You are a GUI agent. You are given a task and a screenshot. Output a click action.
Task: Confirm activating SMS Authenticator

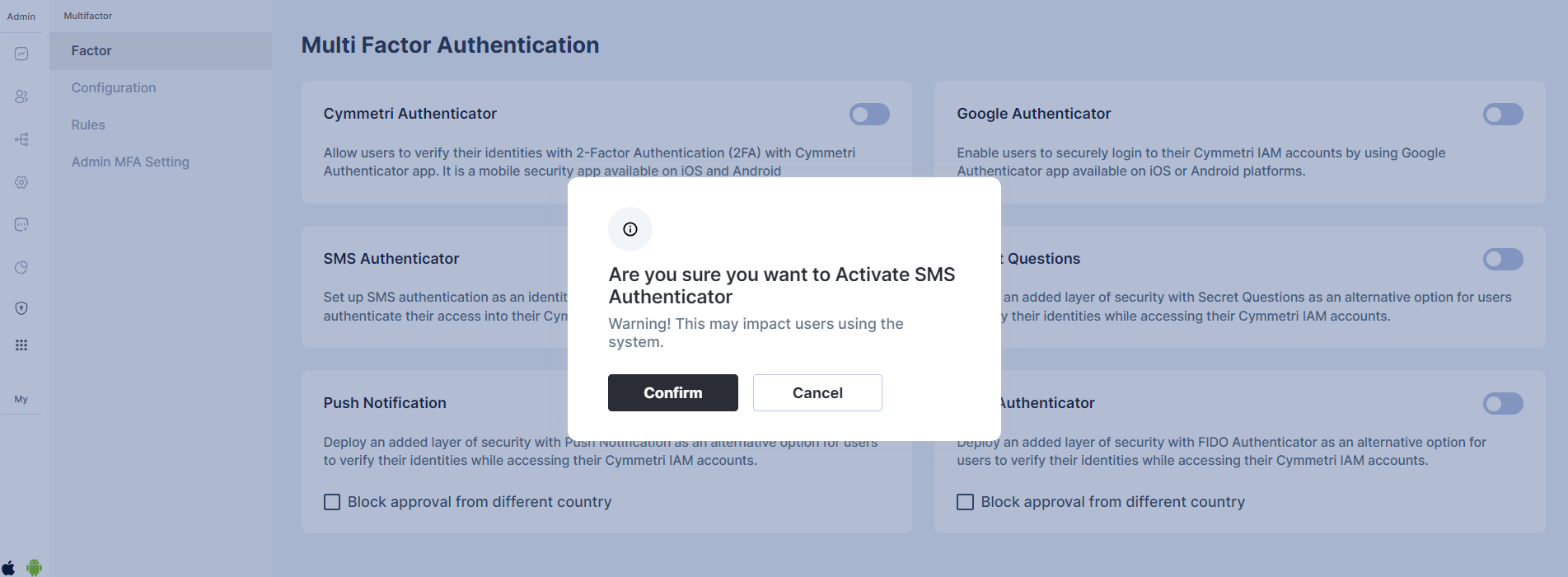672,393
